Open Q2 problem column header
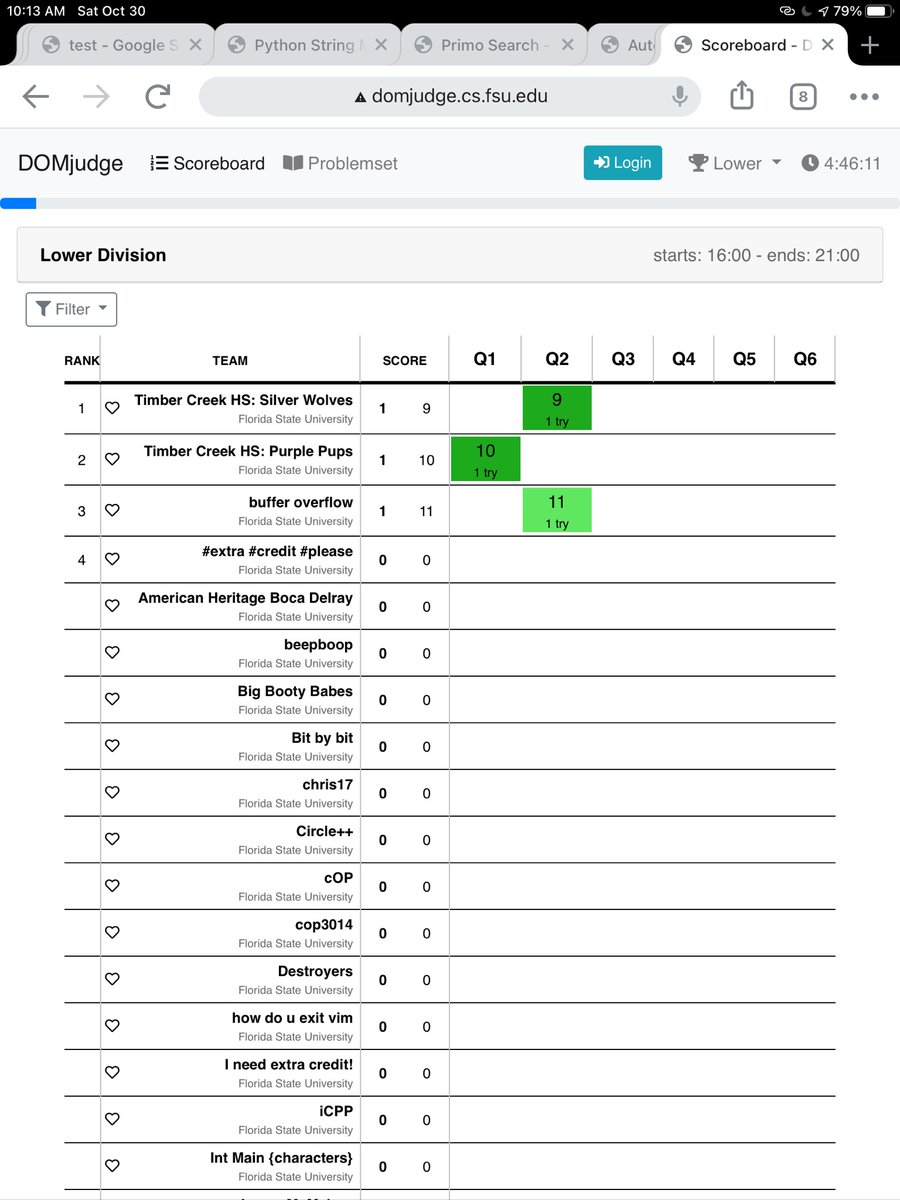The height and width of the screenshot is (1200, 900). (557, 359)
